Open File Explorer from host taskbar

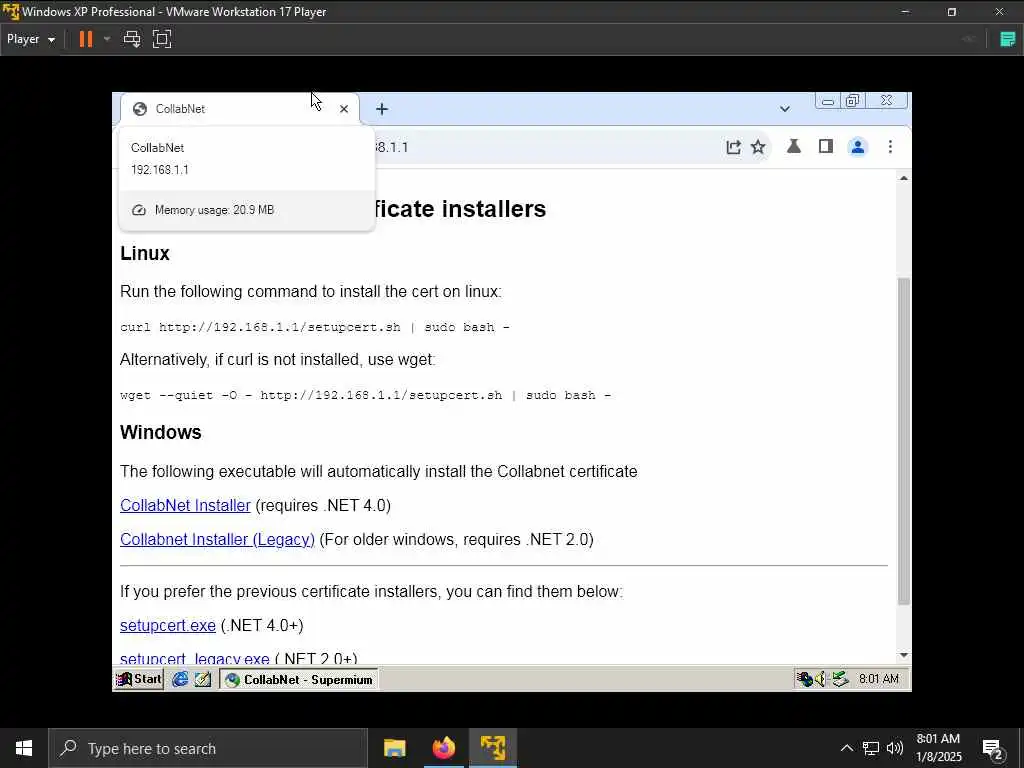click(x=394, y=748)
